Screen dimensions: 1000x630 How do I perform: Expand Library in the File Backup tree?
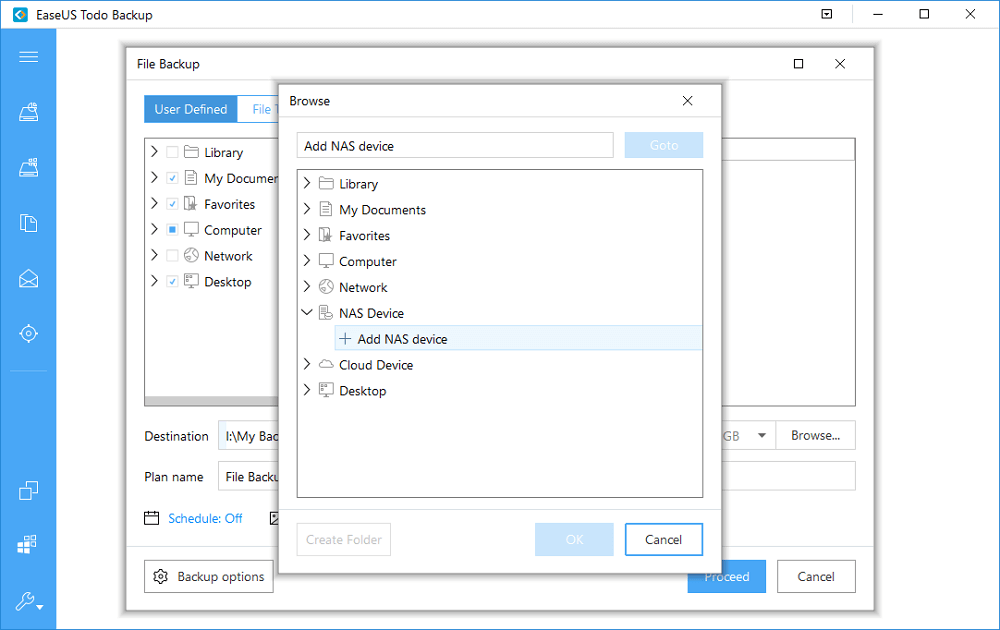154,152
